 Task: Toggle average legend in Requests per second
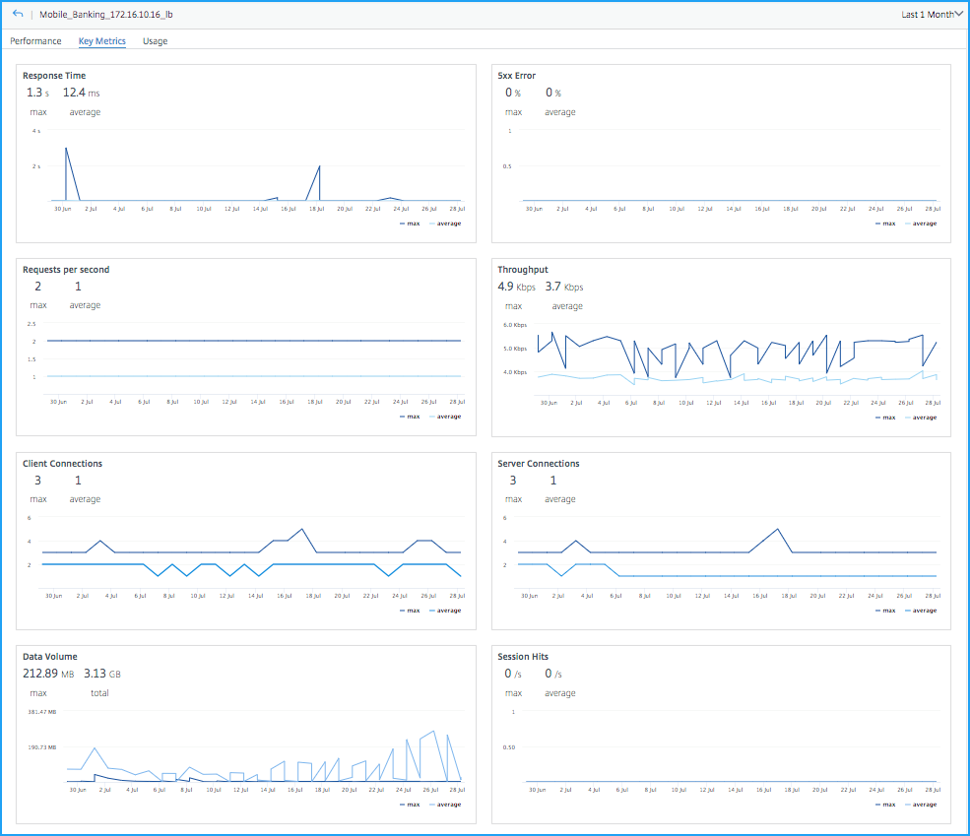click(445, 416)
